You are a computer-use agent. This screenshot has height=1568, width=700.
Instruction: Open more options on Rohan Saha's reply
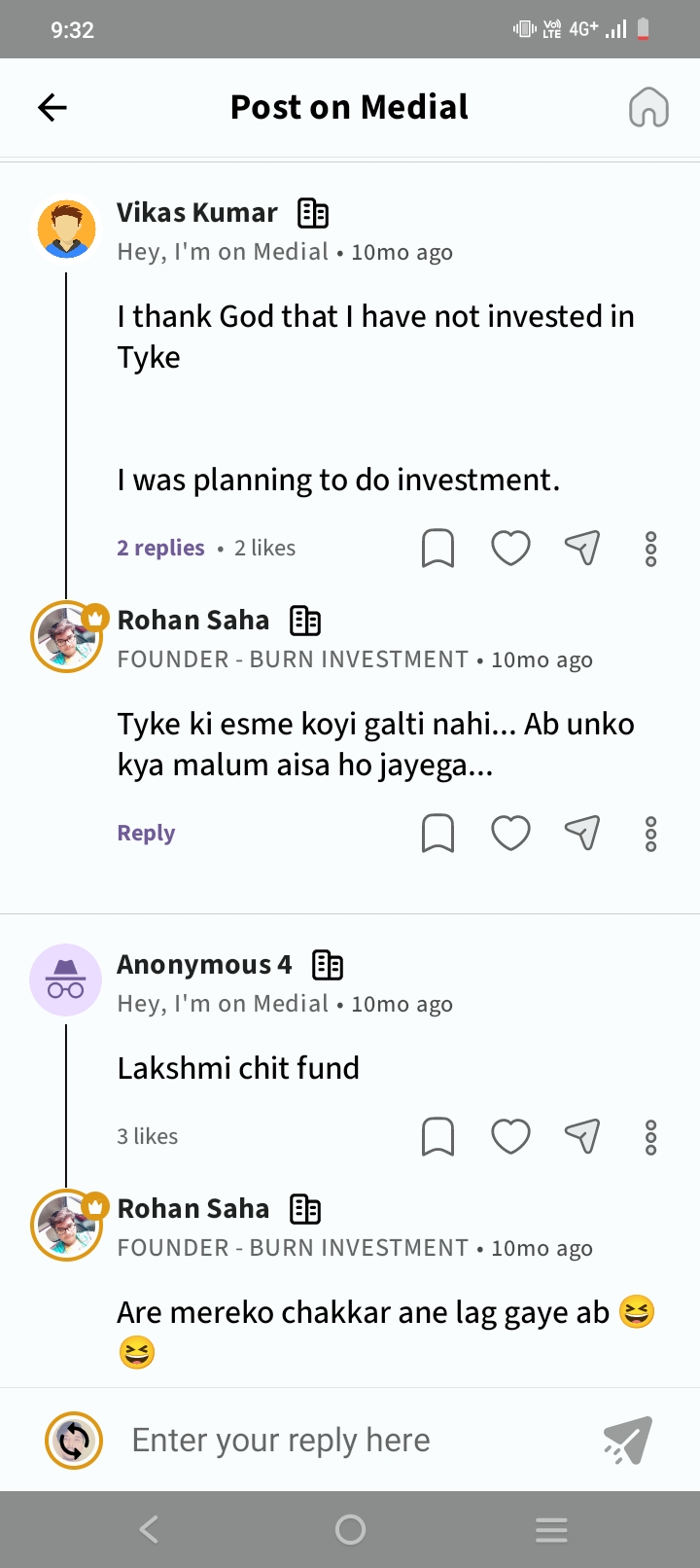(x=651, y=834)
